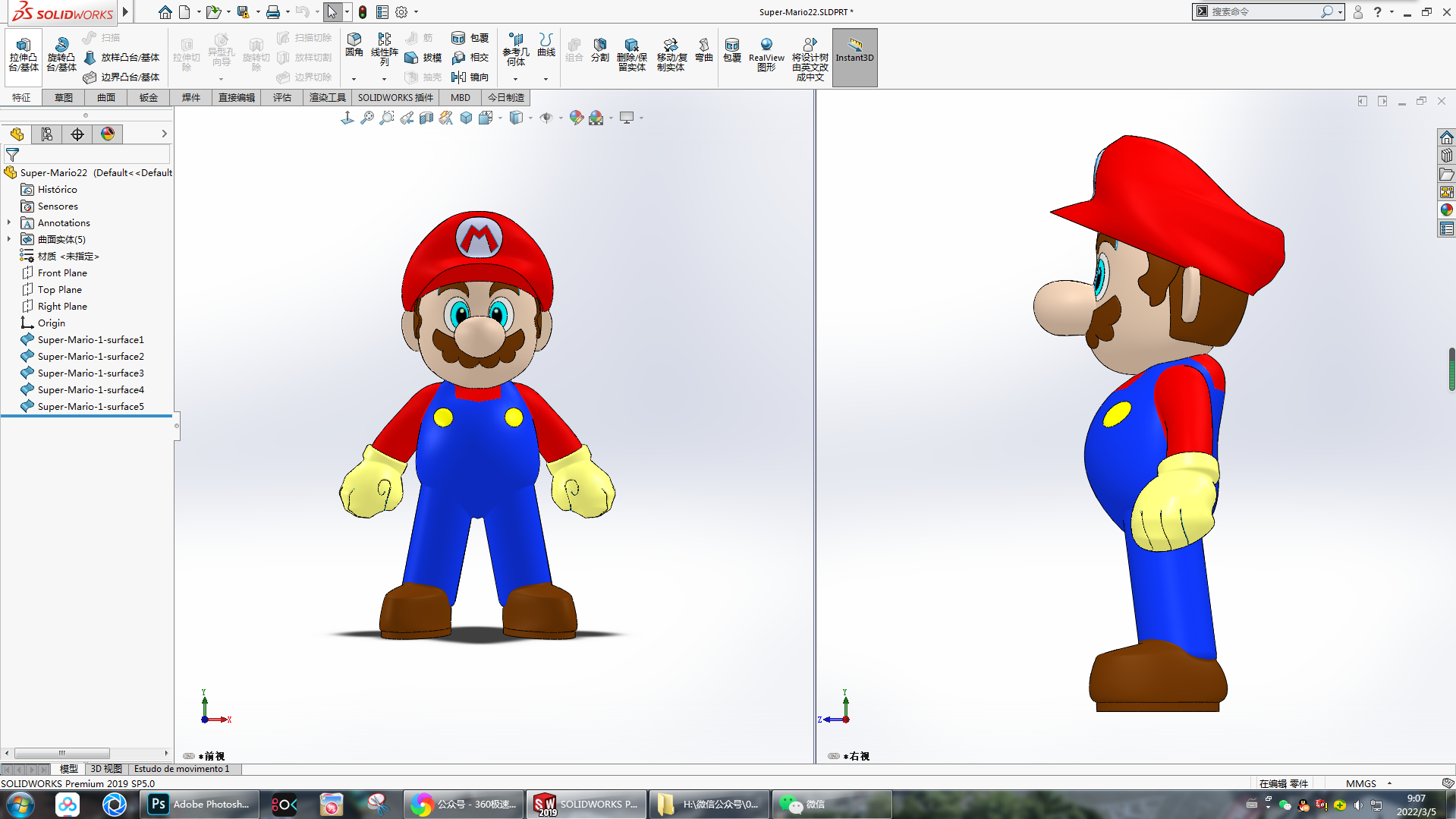Click the Zoom to Fit view icon
The image size is (1456, 819).
tap(367, 118)
